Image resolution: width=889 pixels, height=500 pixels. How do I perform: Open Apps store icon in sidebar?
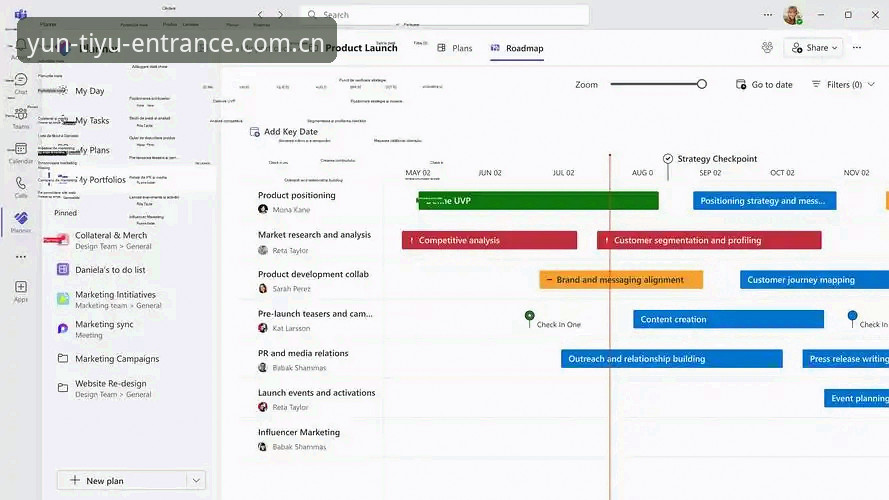(21, 291)
